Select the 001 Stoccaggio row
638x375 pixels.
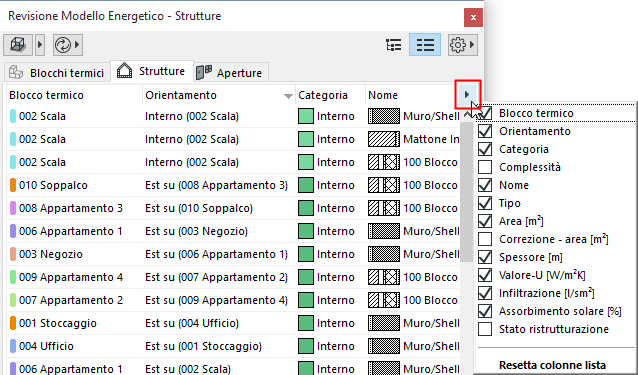tap(233, 323)
